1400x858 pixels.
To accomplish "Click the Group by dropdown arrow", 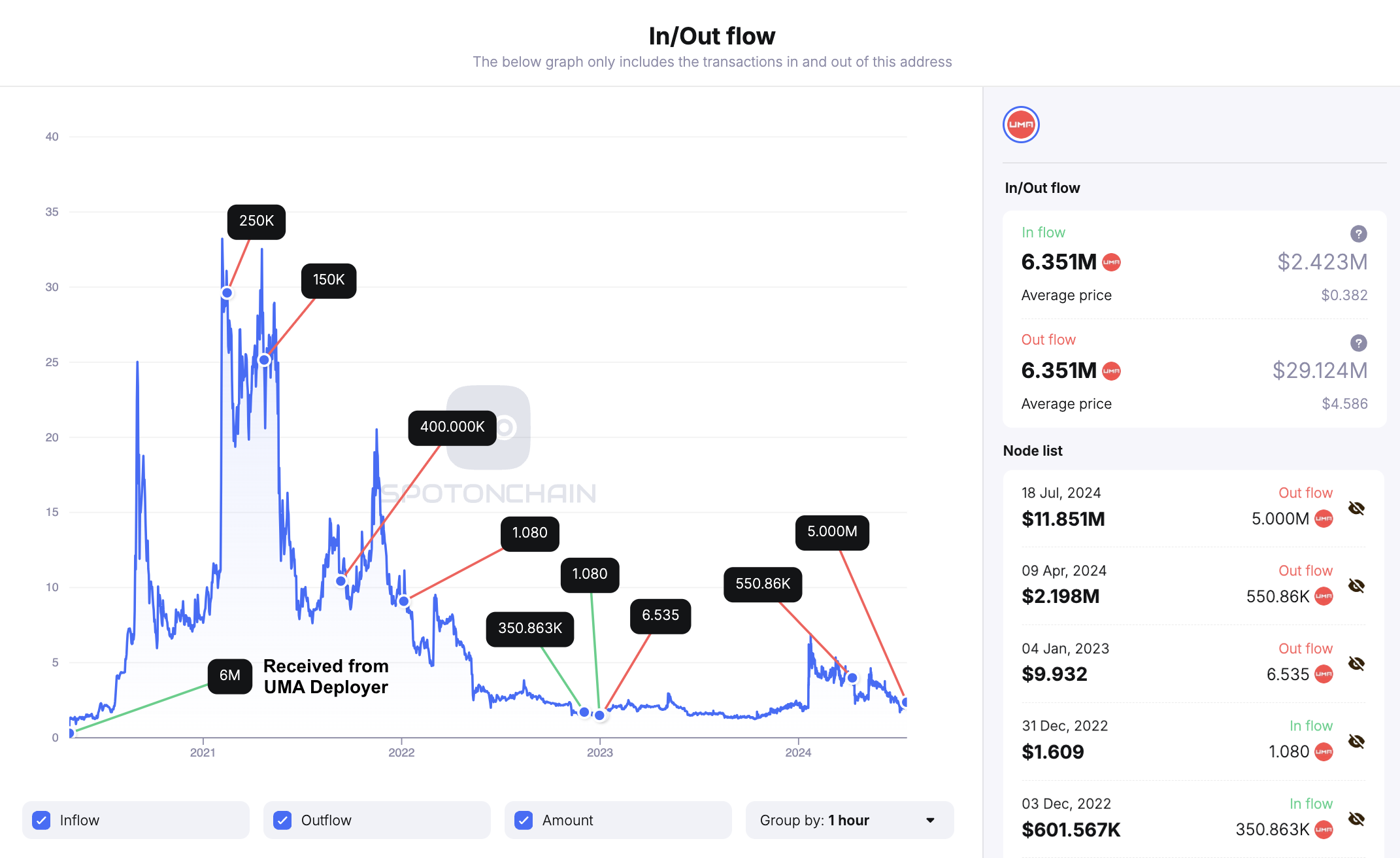I will (930, 820).
